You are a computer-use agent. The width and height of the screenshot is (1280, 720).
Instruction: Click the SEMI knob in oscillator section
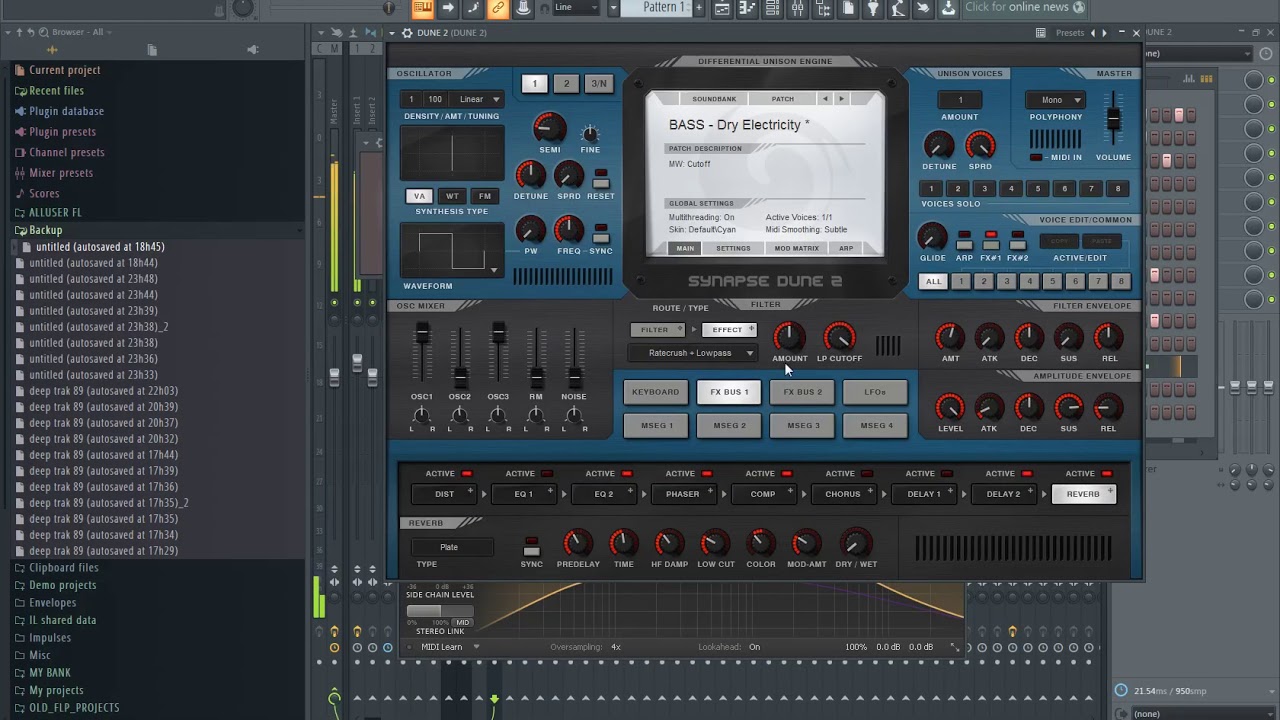point(549,128)
